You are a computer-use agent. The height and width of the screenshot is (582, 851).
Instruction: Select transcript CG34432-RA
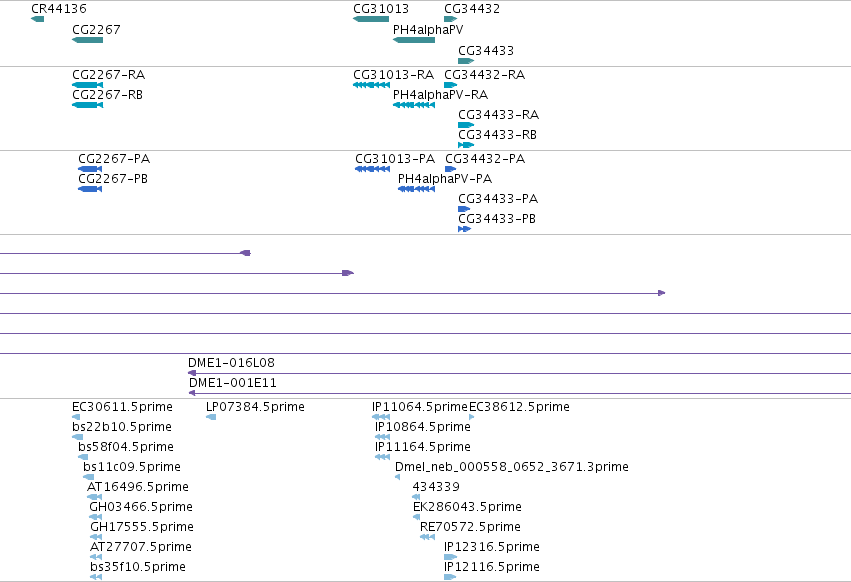[450, 85]
